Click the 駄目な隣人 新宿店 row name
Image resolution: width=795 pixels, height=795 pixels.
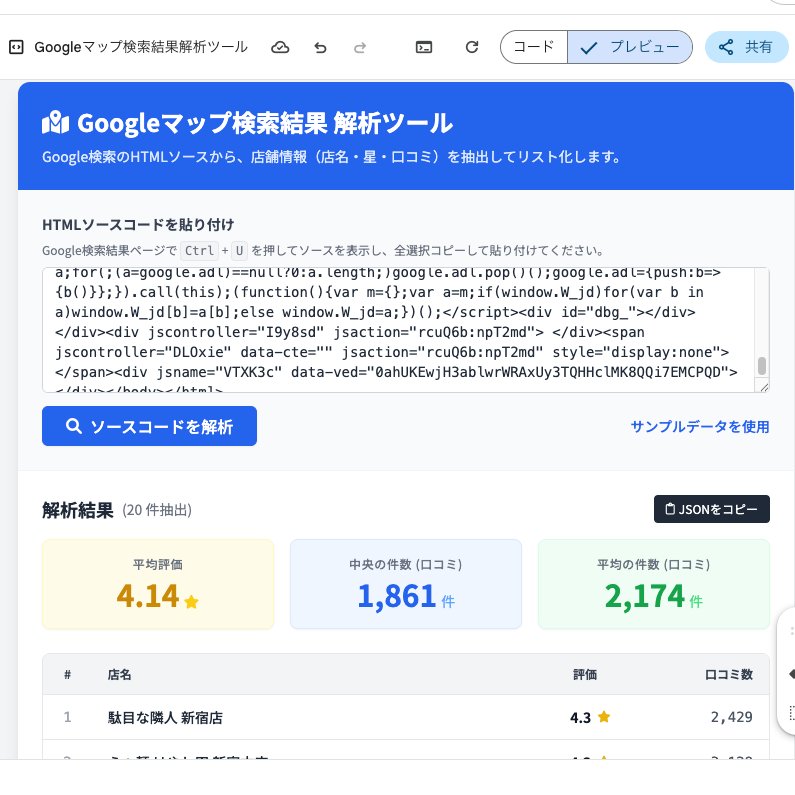pyautogui.click(x=165, y=717)
